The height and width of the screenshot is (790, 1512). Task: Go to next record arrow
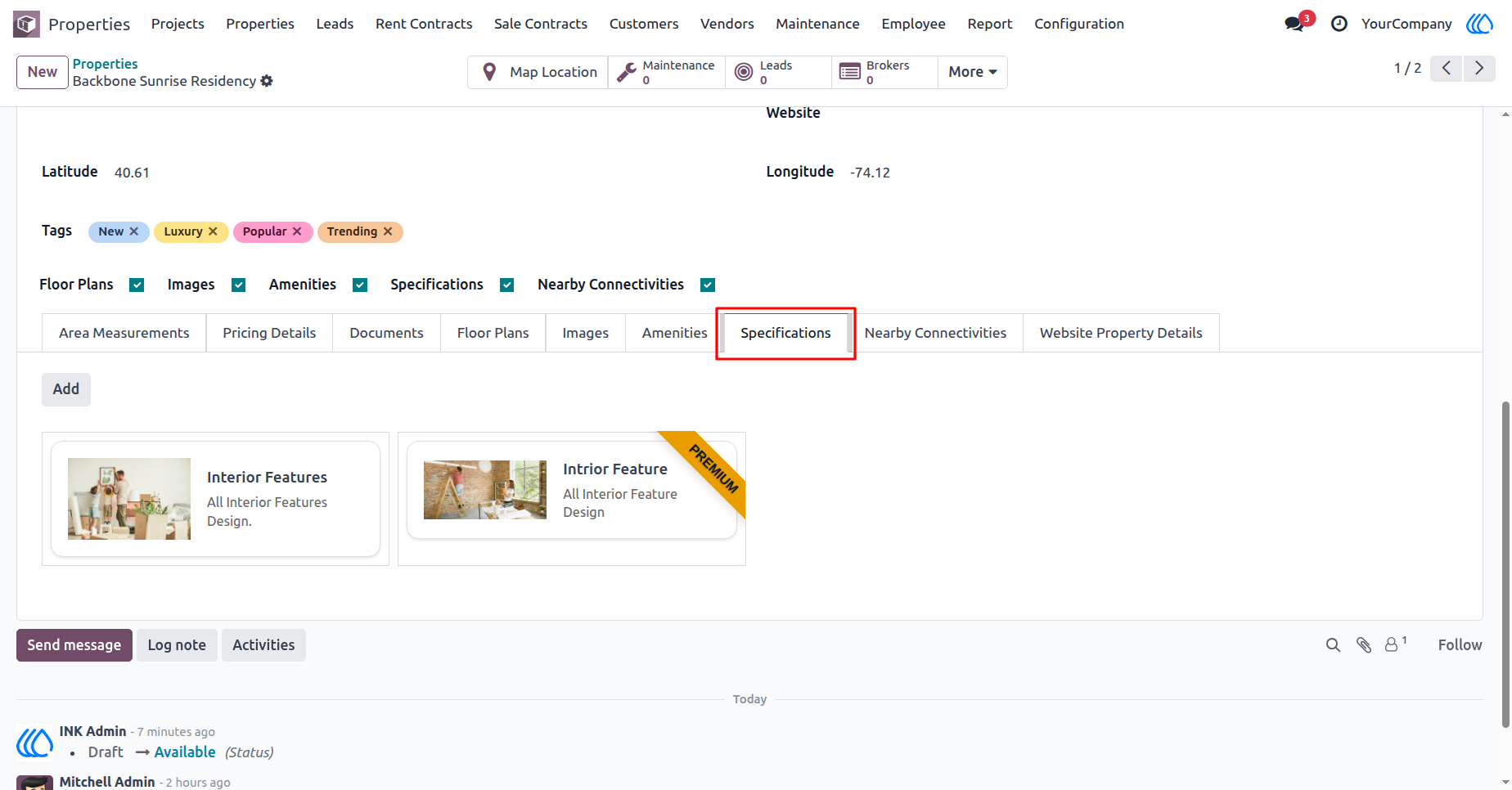(1479, 68)
